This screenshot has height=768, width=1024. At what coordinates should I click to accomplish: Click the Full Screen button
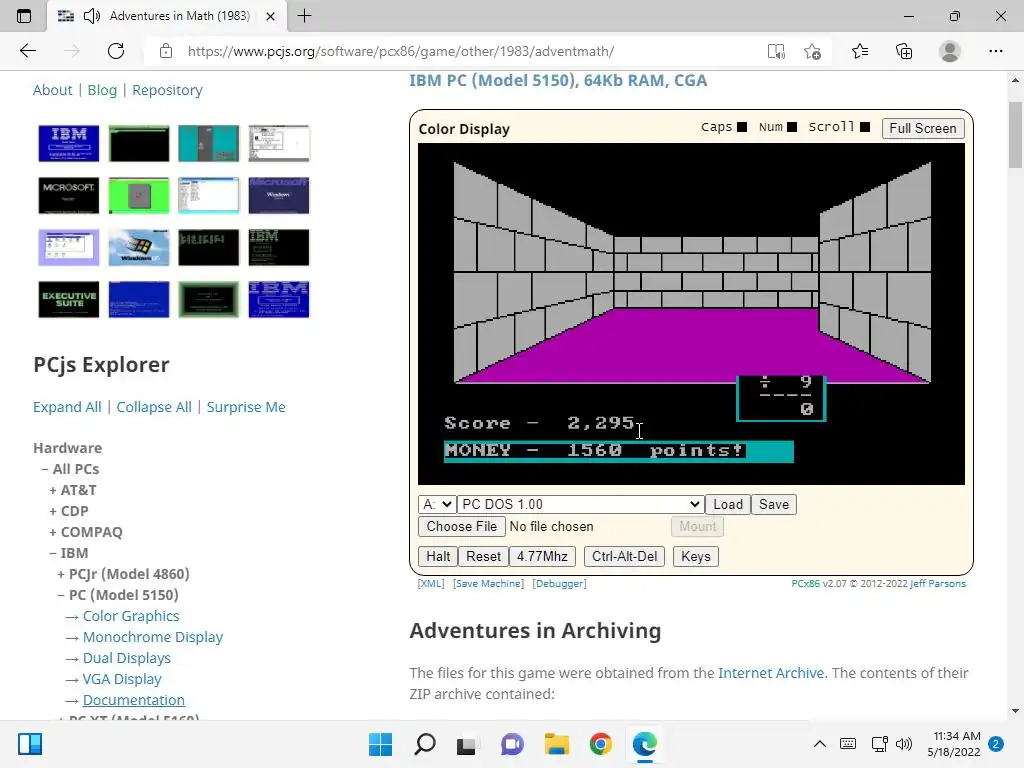pyautogui.click(x=923, y=128)
